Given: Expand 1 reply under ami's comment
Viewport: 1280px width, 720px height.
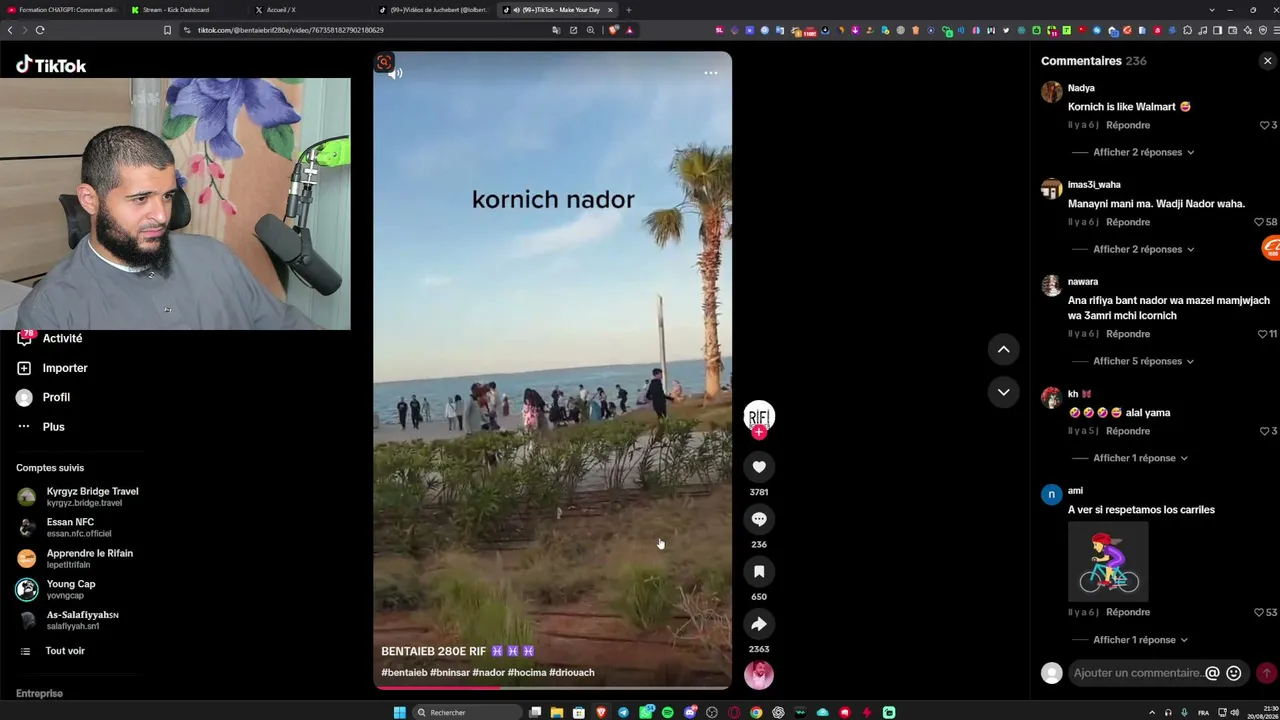Looking at the screenshot, I should pyautogui.click(x=1140, y=640).
